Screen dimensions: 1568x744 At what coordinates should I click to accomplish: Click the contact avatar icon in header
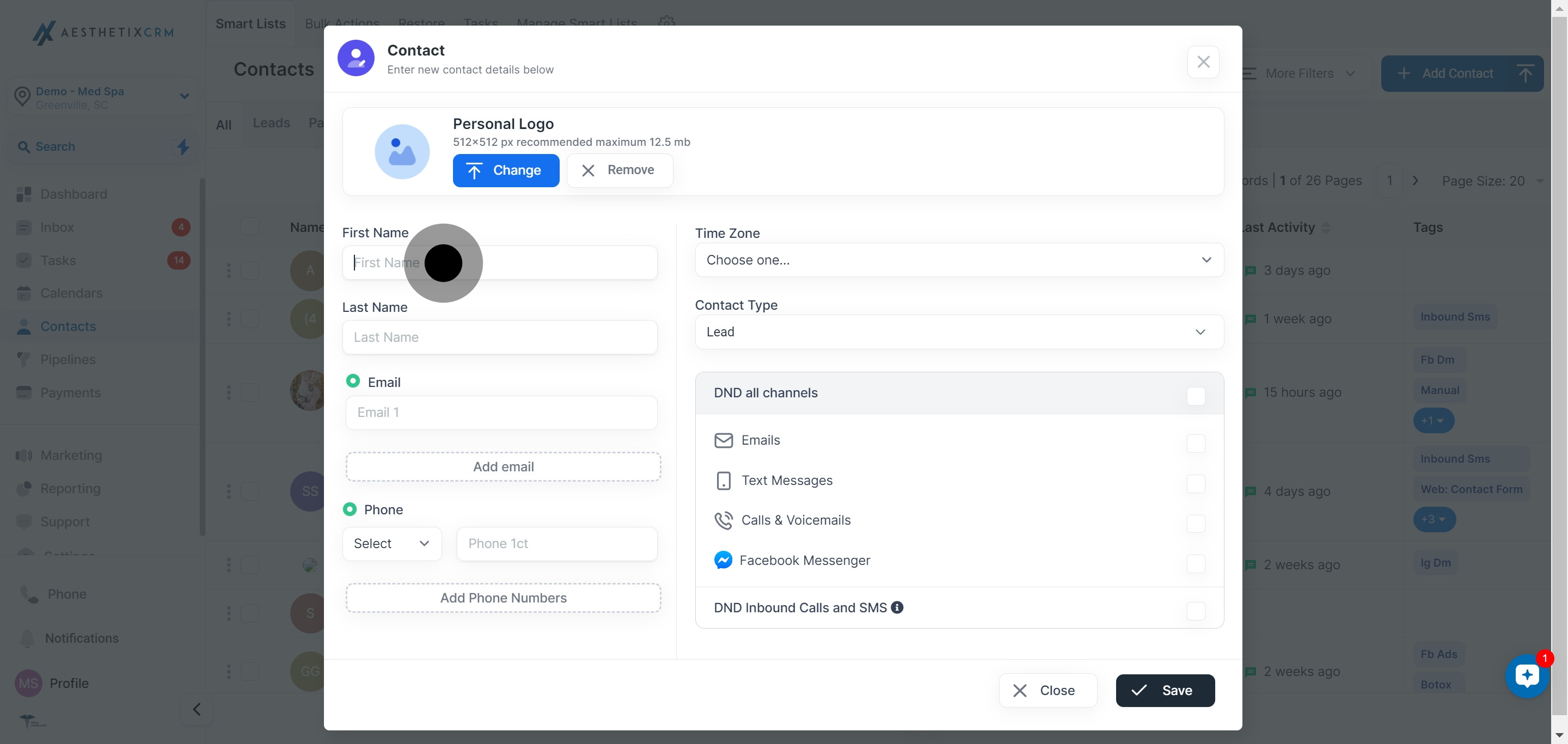(356, 58)
